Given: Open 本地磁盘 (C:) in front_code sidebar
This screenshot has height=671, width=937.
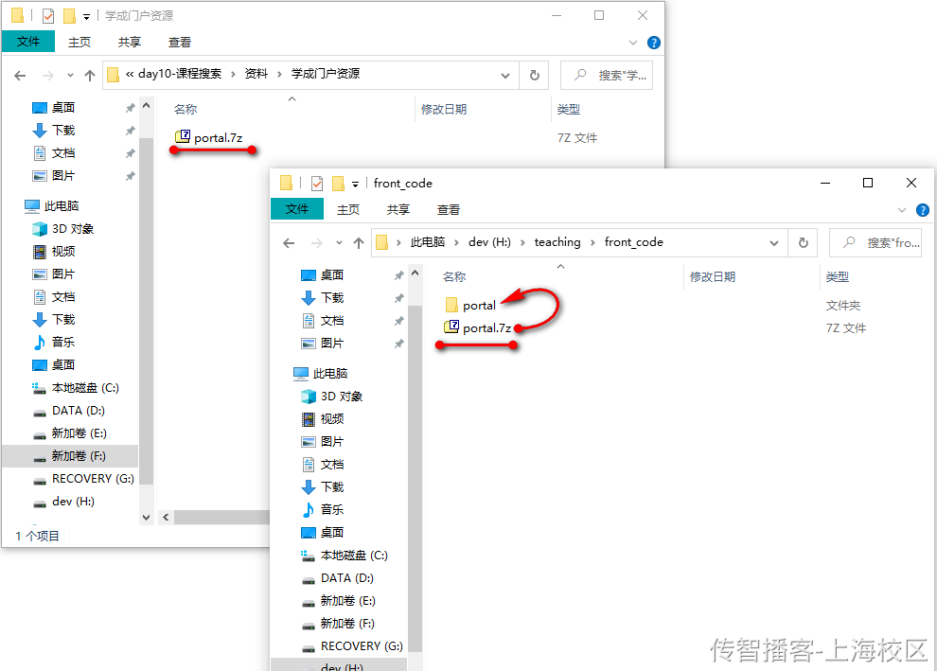Looking at the screenshot, I should pos(344,555).
